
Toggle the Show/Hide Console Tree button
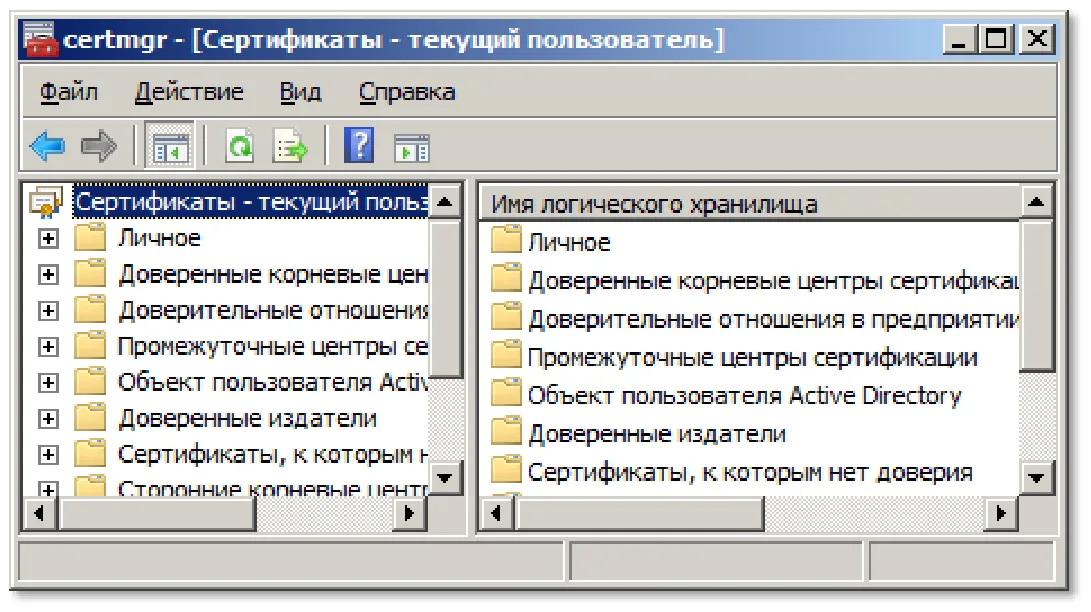coord(170,145)
